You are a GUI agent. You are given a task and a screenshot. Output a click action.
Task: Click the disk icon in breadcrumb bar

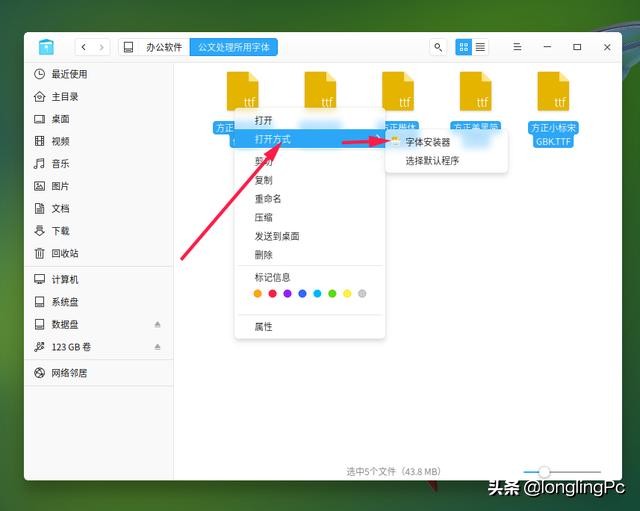[129, 47]
